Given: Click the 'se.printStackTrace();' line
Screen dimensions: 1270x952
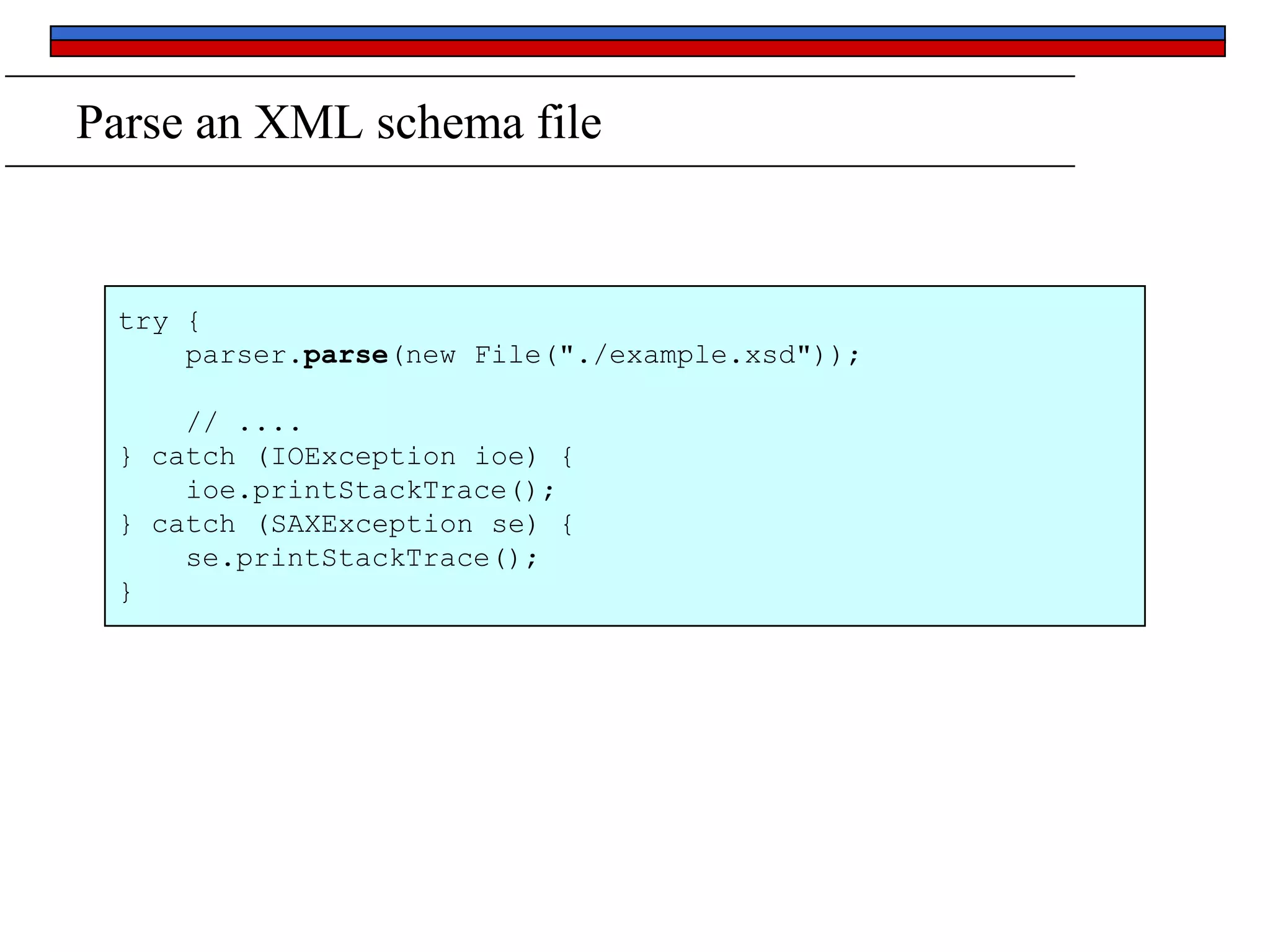Looking at the screenshot, I should [x=362, y=558].
